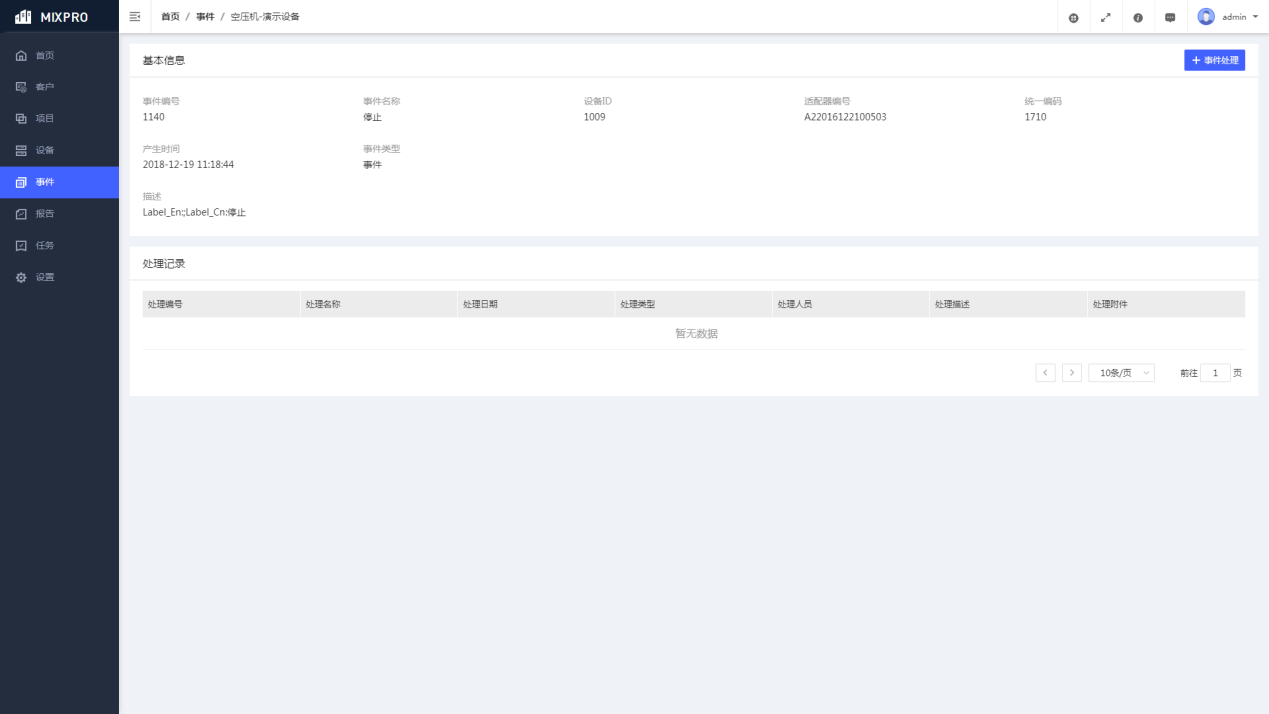Click the page number input field
Screen dimensions: 1269x714
tap(1215, 373)
